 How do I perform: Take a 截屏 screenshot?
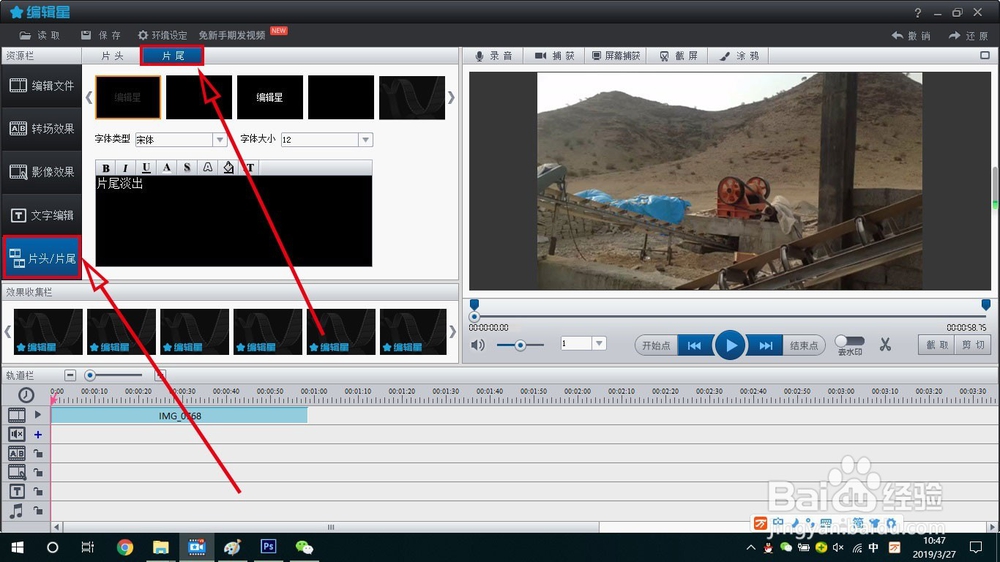coord(679,56)
